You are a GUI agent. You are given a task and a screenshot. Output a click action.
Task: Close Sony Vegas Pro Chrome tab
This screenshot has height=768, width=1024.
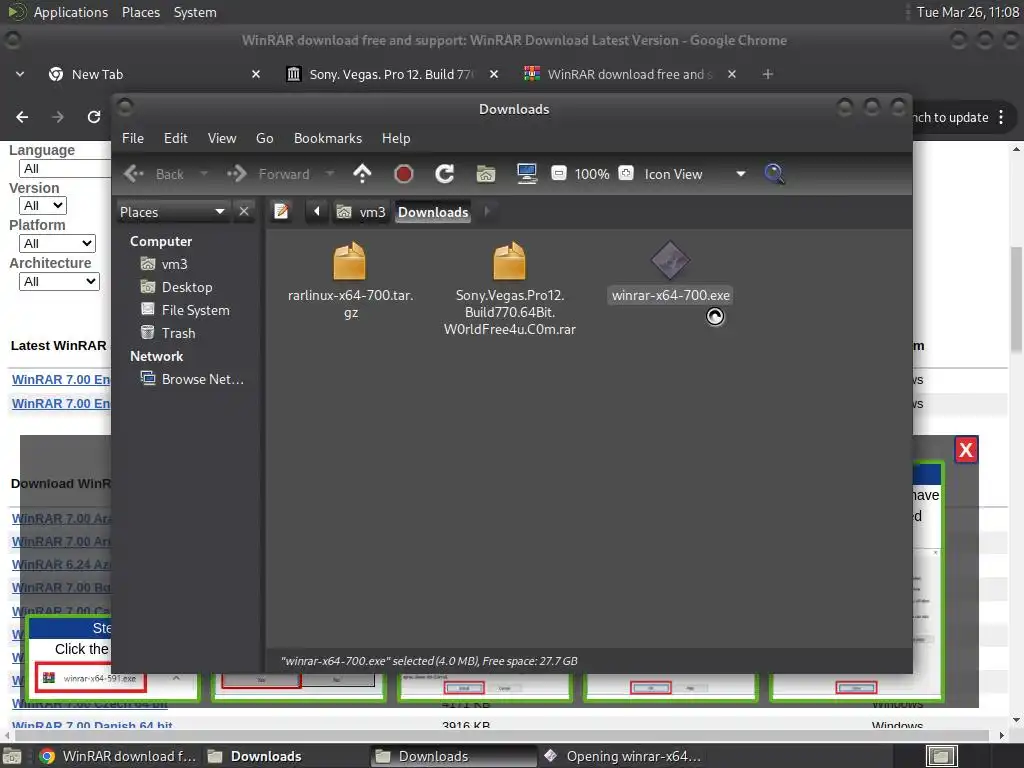click(494, 74)
